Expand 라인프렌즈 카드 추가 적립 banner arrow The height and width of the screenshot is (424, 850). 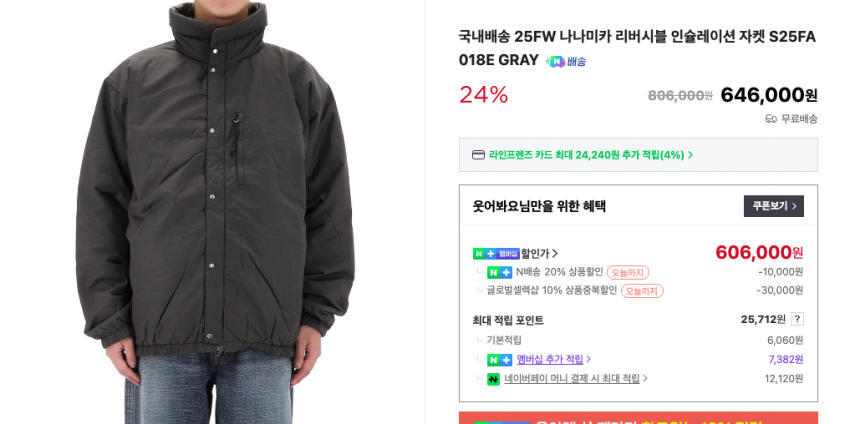[690, 155]
